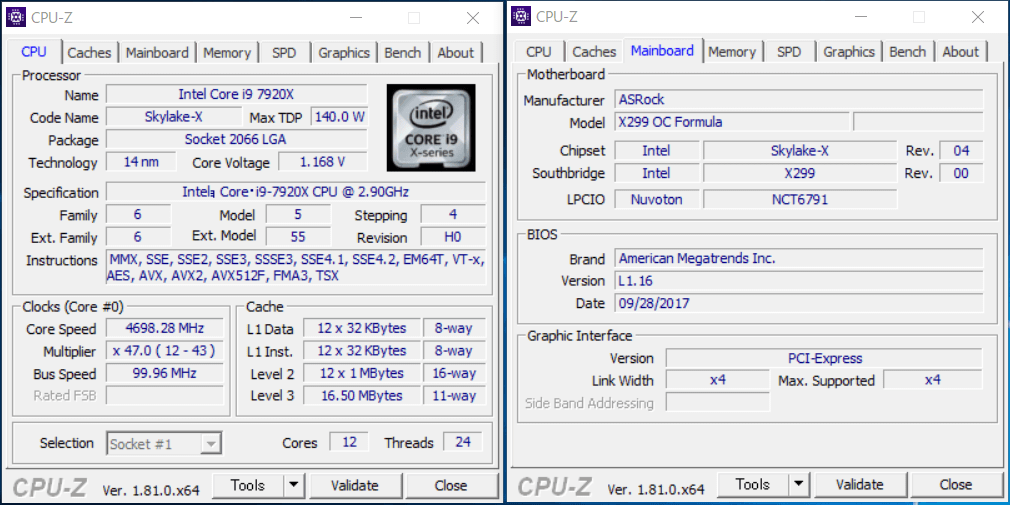Click Close button in right window
Screen dimensions: 1010x505
(x=956, y=484)
